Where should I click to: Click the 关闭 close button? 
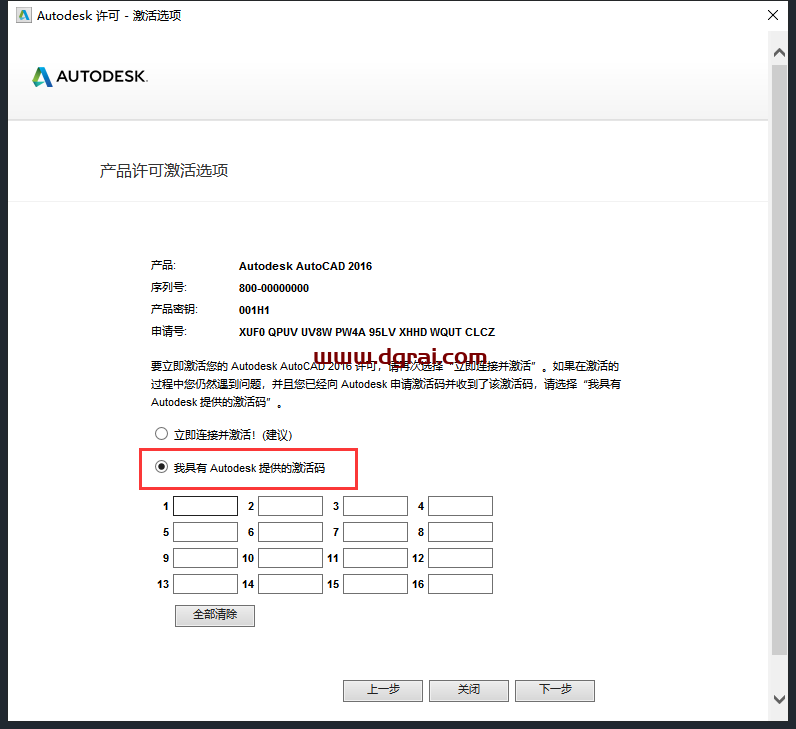[x=469, y=690]
